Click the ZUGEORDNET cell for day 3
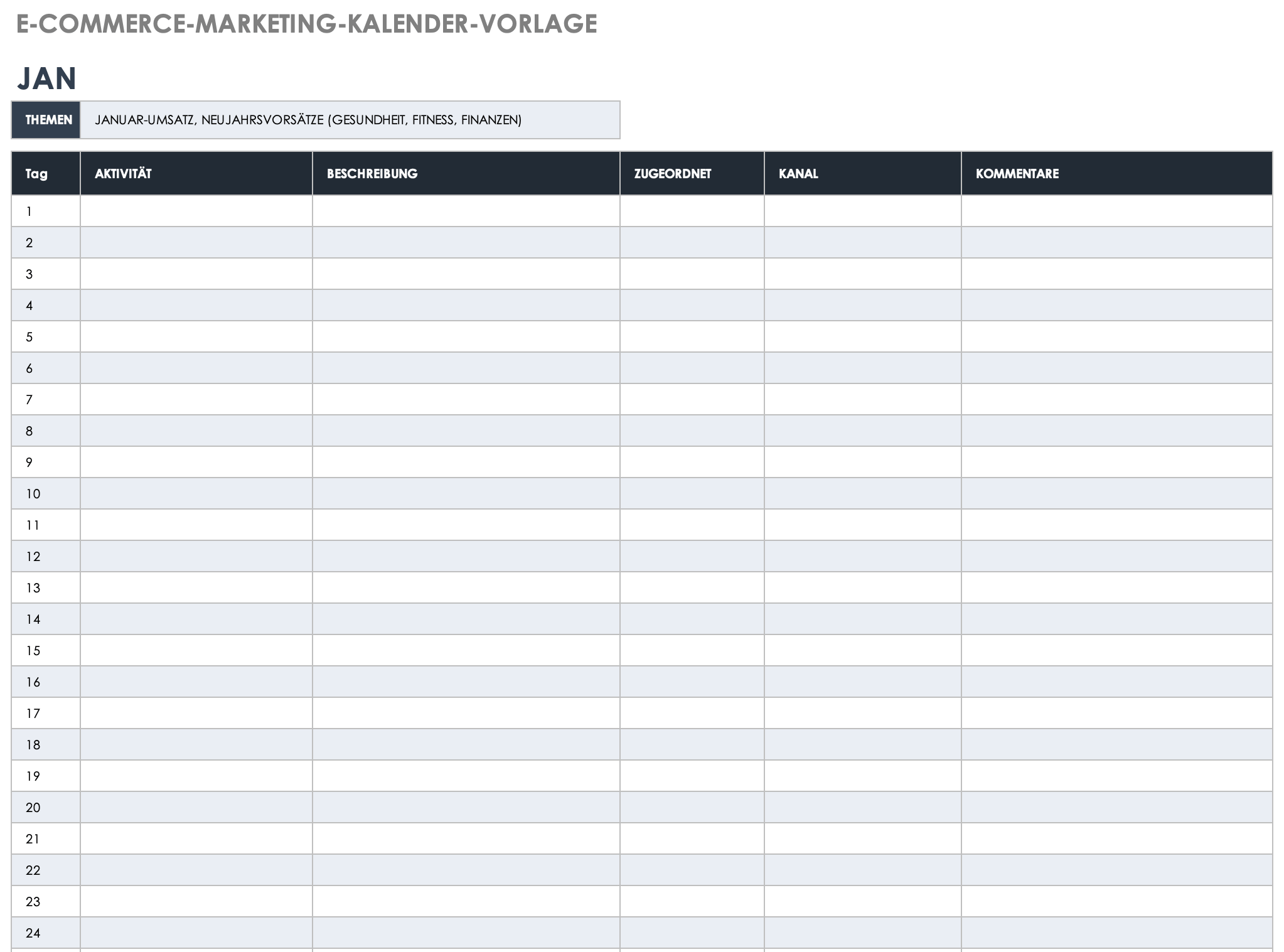 (692, 274)
